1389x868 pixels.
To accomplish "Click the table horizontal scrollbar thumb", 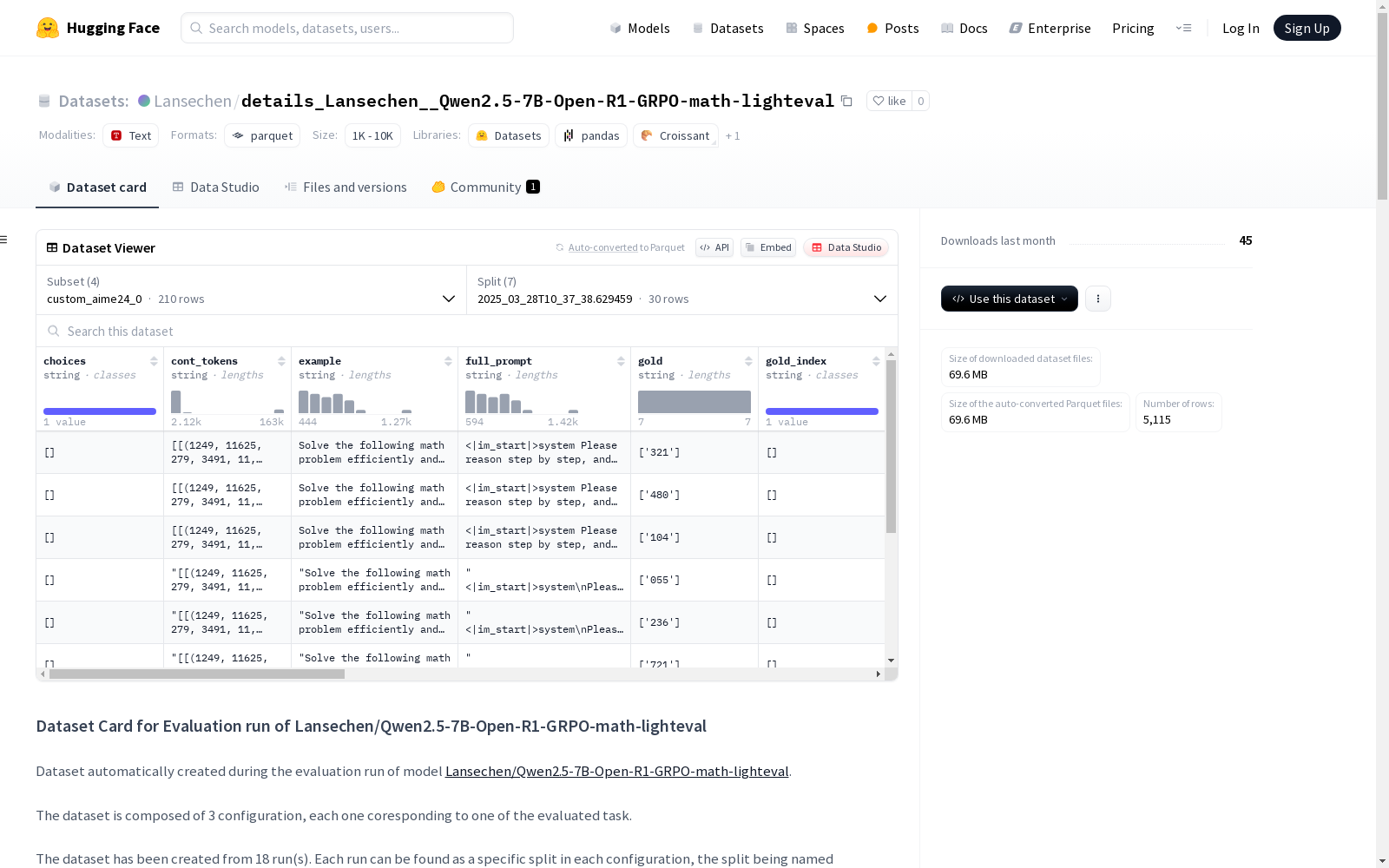I will [x=197, y=674].
